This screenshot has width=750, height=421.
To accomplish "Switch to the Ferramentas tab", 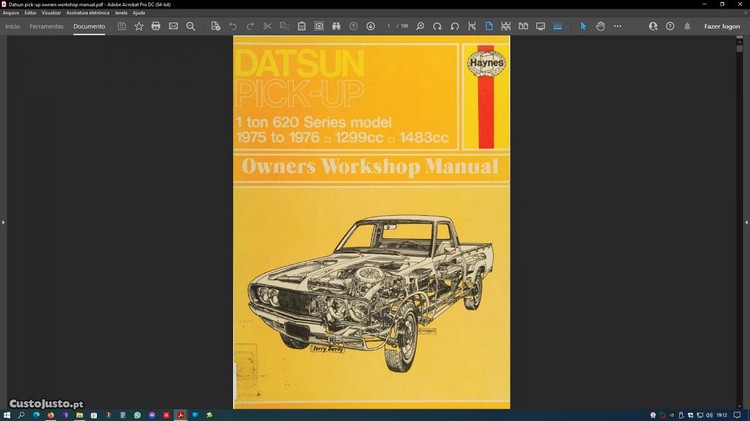I will click(x=46, y=26).
